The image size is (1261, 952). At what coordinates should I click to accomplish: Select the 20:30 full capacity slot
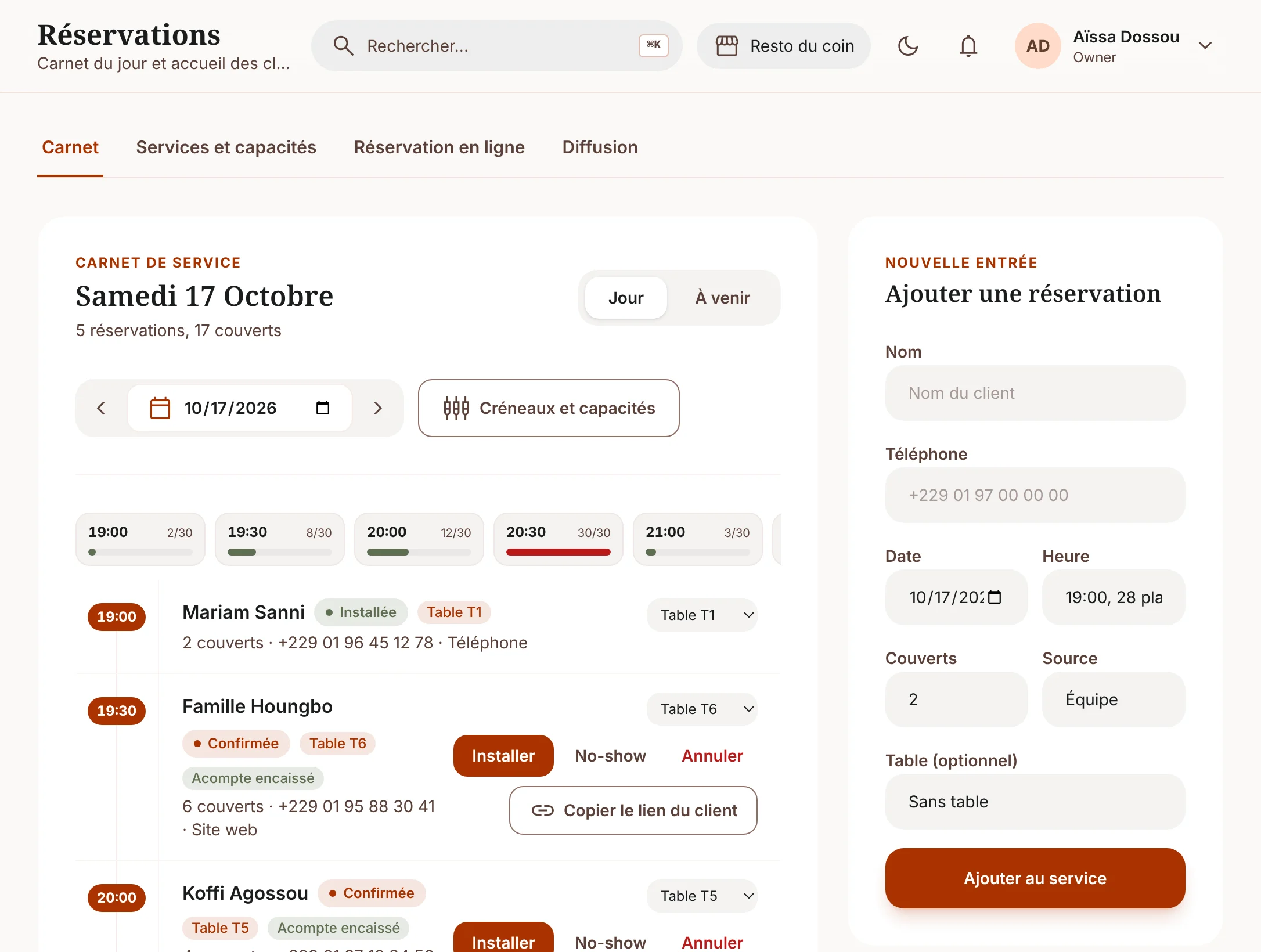point(558,539)
